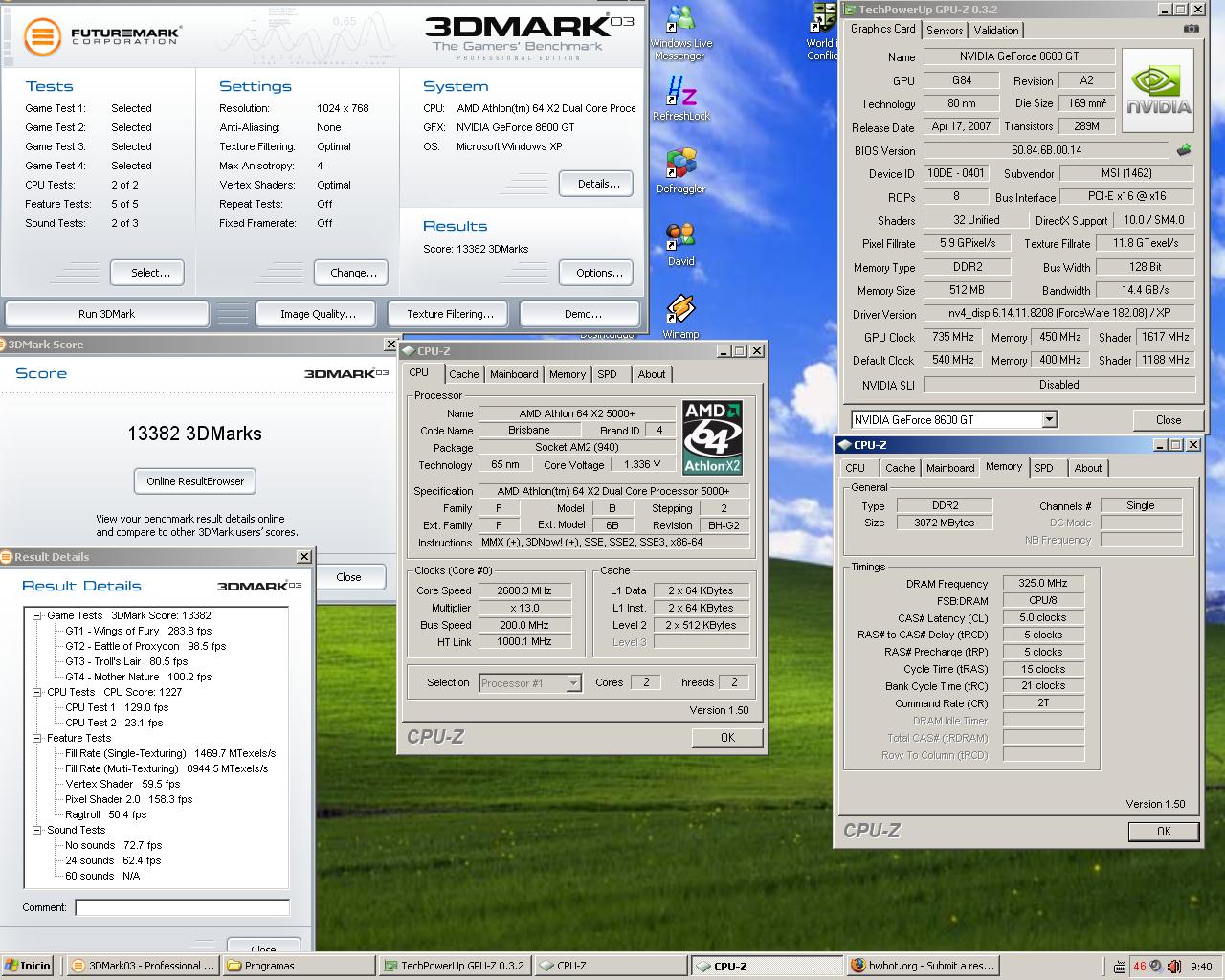Select the Ragtroll 50.4 fps result row
This screenshot has height=980, width=1225.
click(106, 814)
